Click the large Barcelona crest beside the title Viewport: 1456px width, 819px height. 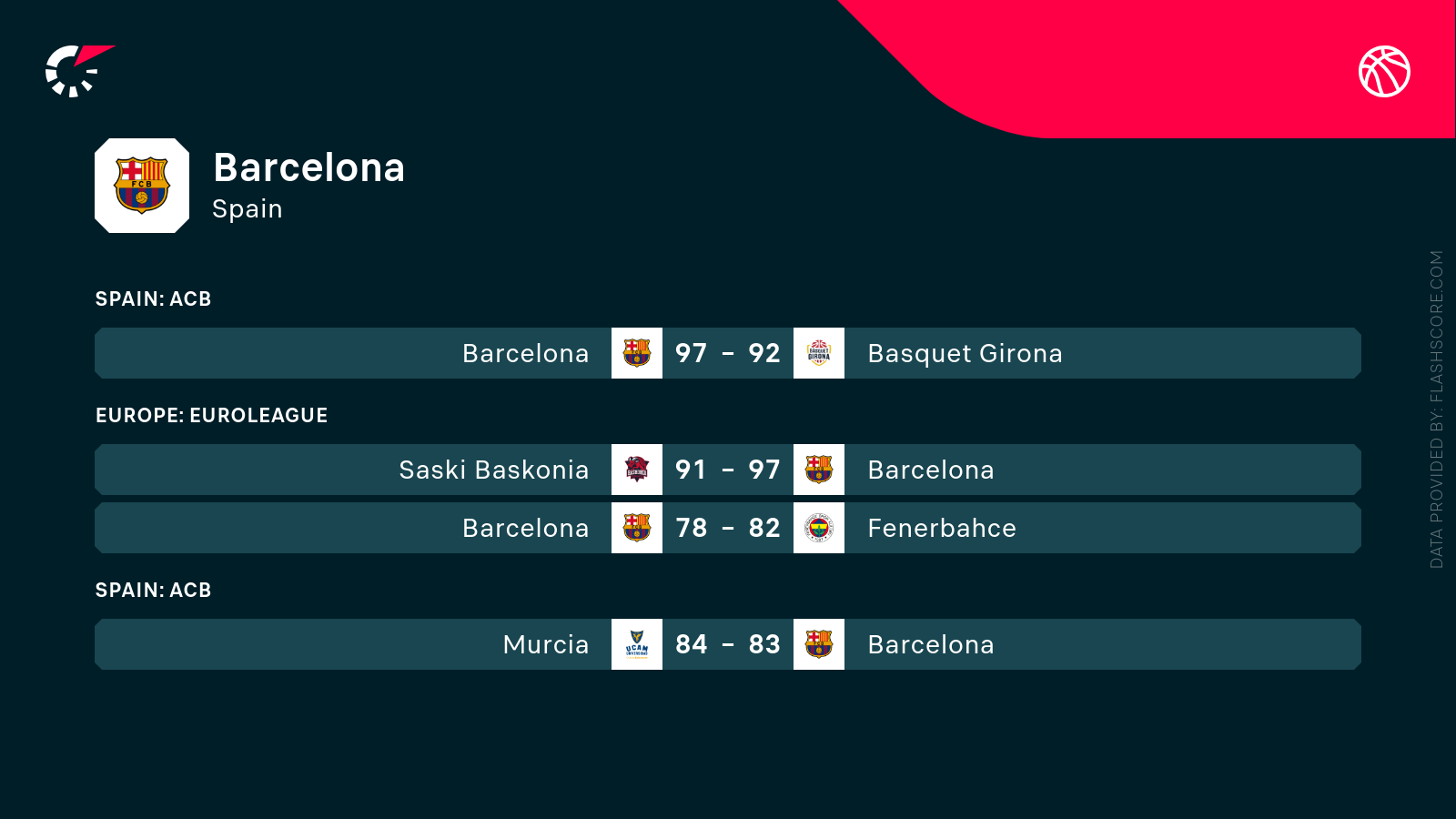pos(142,186)
